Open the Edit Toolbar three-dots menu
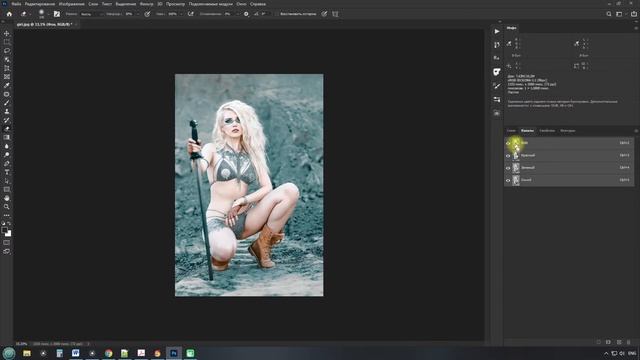The height and width of the screenshot is (360, 640). tap(7, 216)
